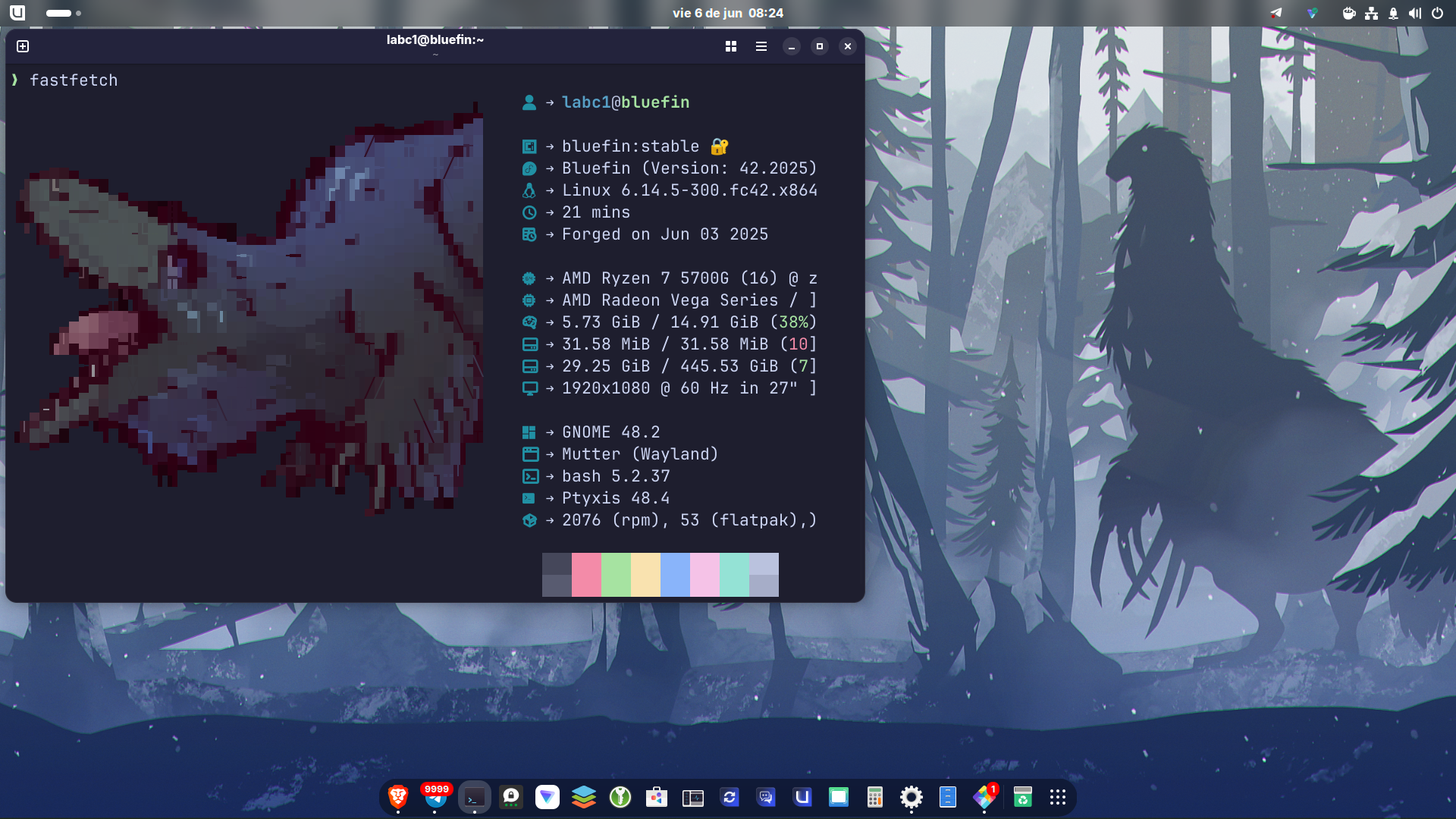The image size is (1456, 819).
Task: Open the system monitor icon in dock
Action: pyautogui.click(x=693, y=797)
